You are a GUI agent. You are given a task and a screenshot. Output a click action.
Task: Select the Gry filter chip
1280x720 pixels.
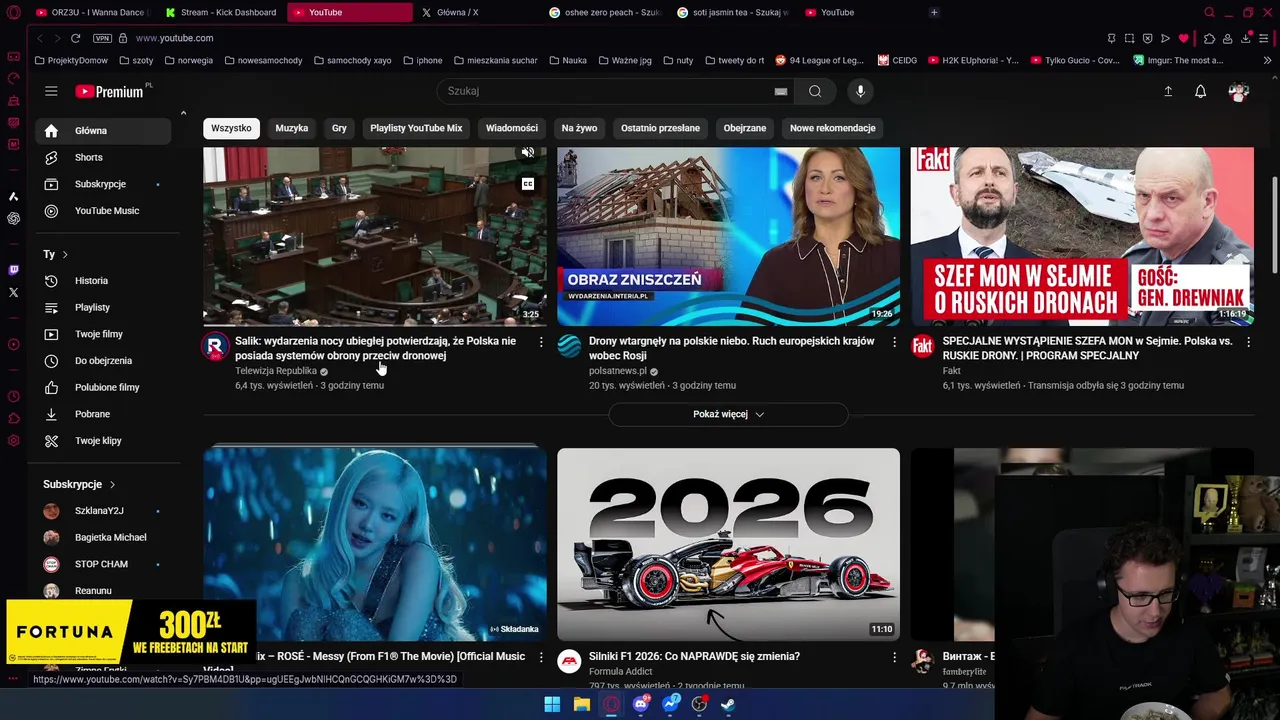tap(339, 128)
